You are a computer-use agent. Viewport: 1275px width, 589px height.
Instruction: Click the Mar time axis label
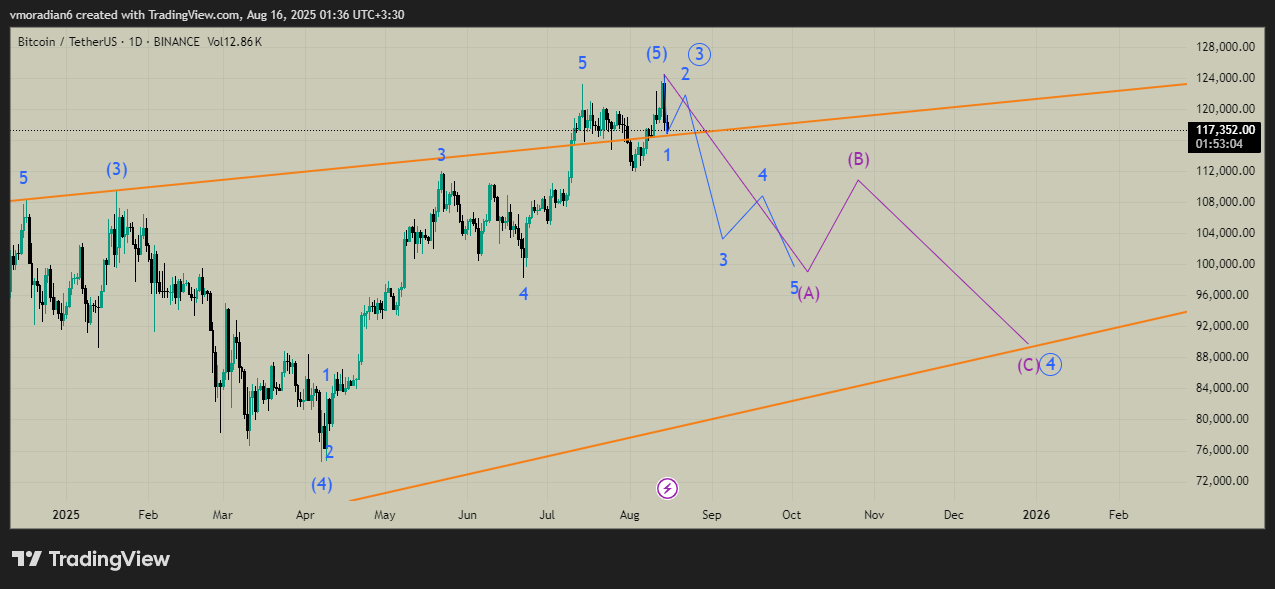pyautogui.click(x=223, y=515)
